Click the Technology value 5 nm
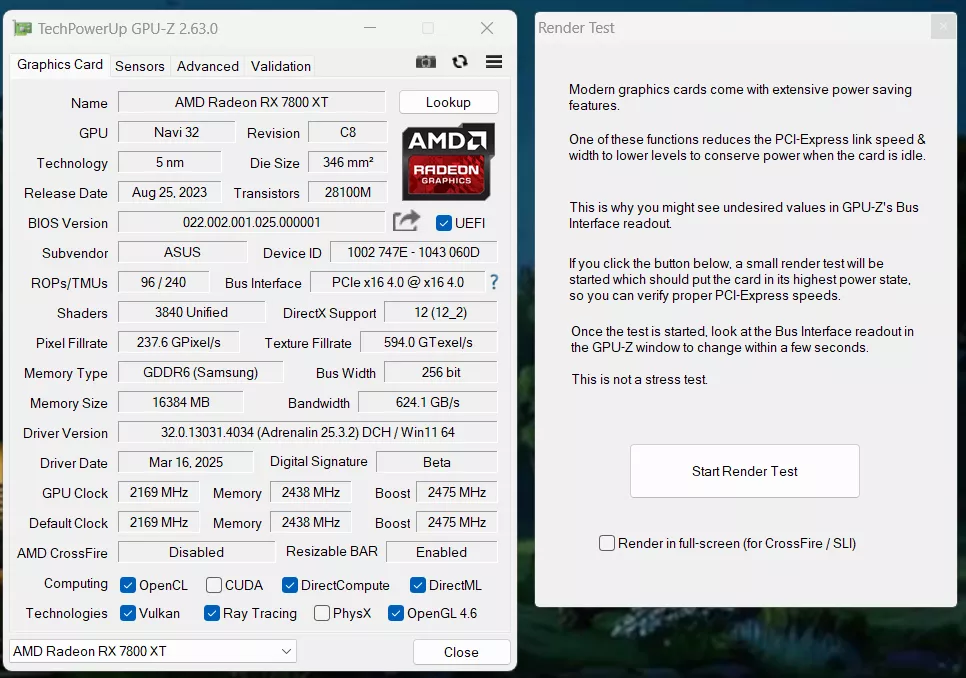 (169, 163)
